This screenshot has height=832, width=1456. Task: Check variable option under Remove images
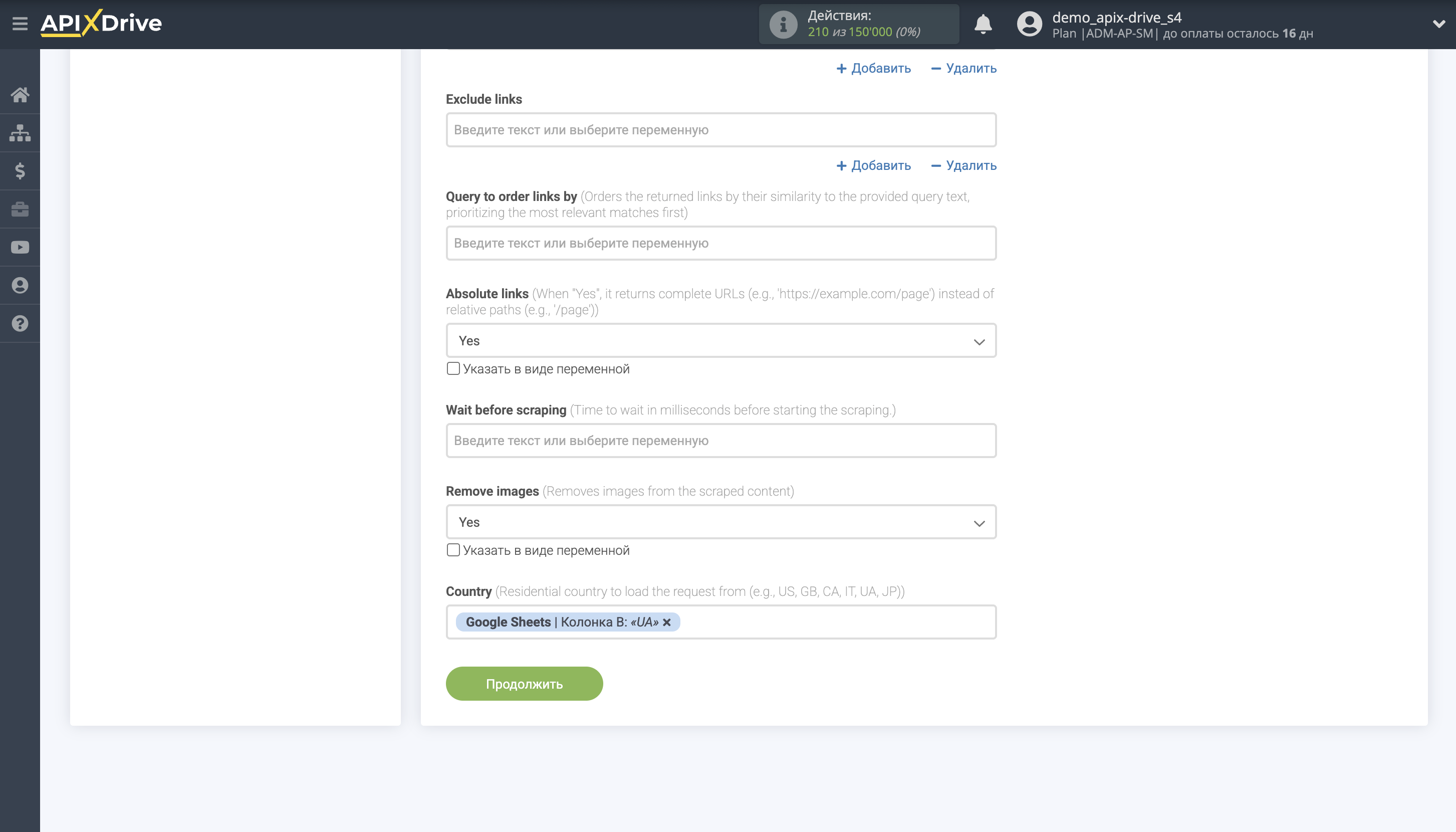pos(453,550)
